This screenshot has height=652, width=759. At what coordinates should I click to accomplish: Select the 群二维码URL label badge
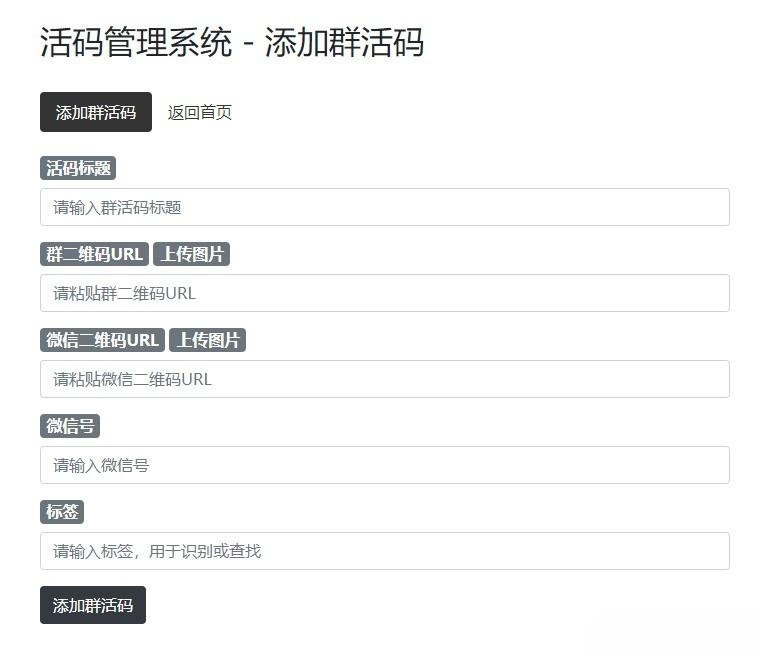(94, 254)
